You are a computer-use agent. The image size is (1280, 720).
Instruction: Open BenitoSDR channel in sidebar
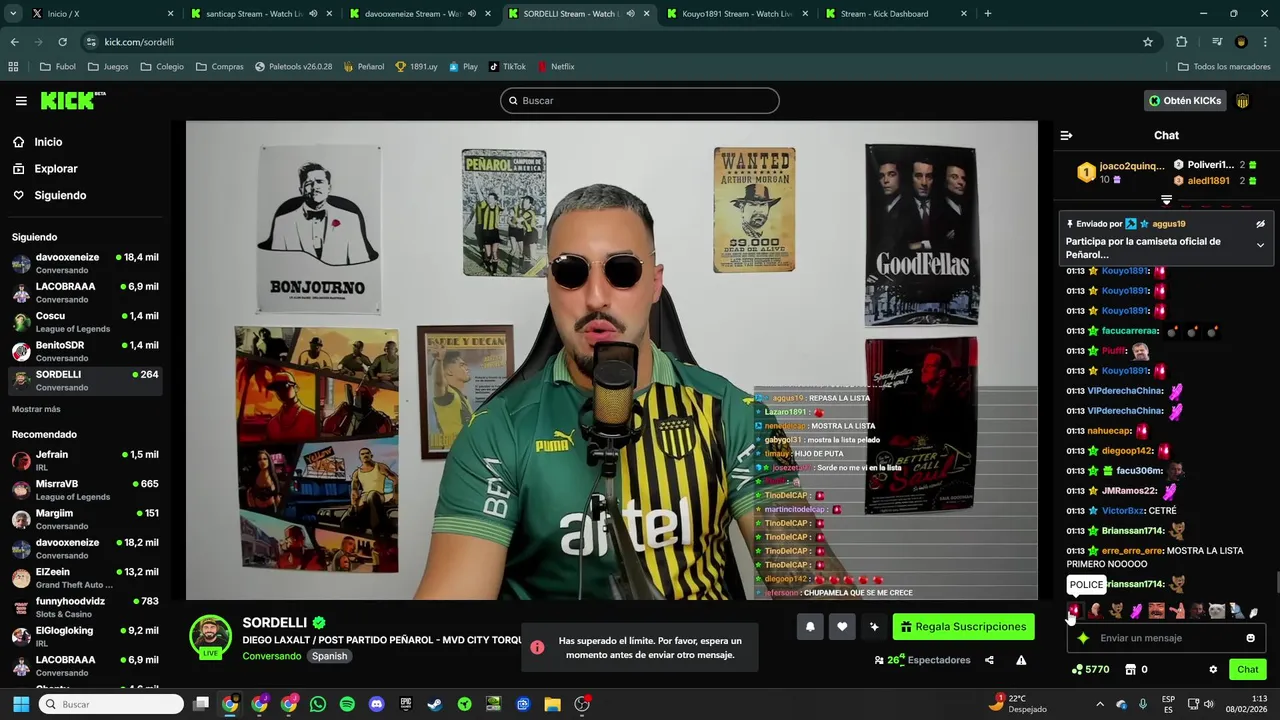(x=85, y=351)
